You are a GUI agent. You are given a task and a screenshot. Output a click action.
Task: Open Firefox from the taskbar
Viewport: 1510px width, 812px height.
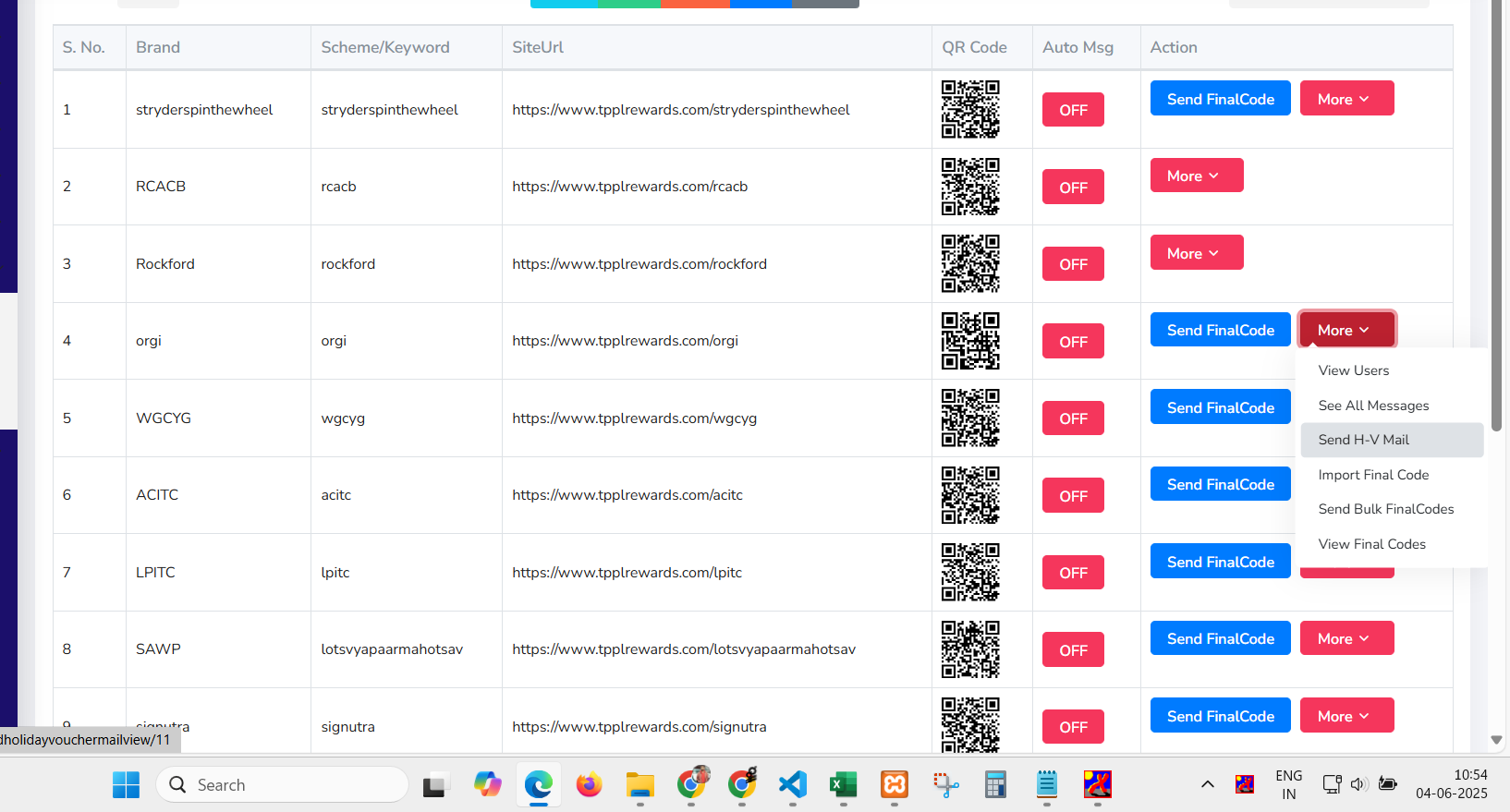pyautogui.click(x=589, y=785)
